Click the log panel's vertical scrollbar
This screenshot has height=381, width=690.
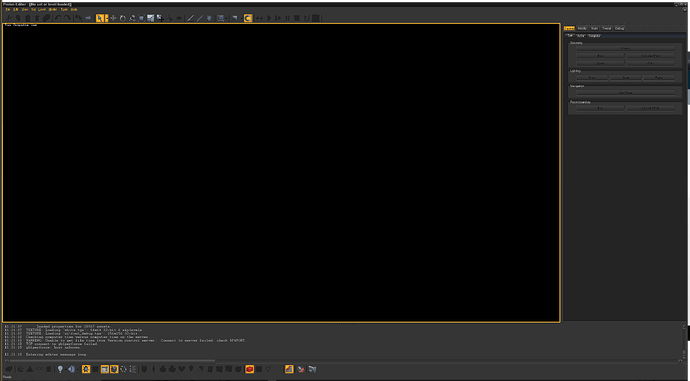[684, 343]
